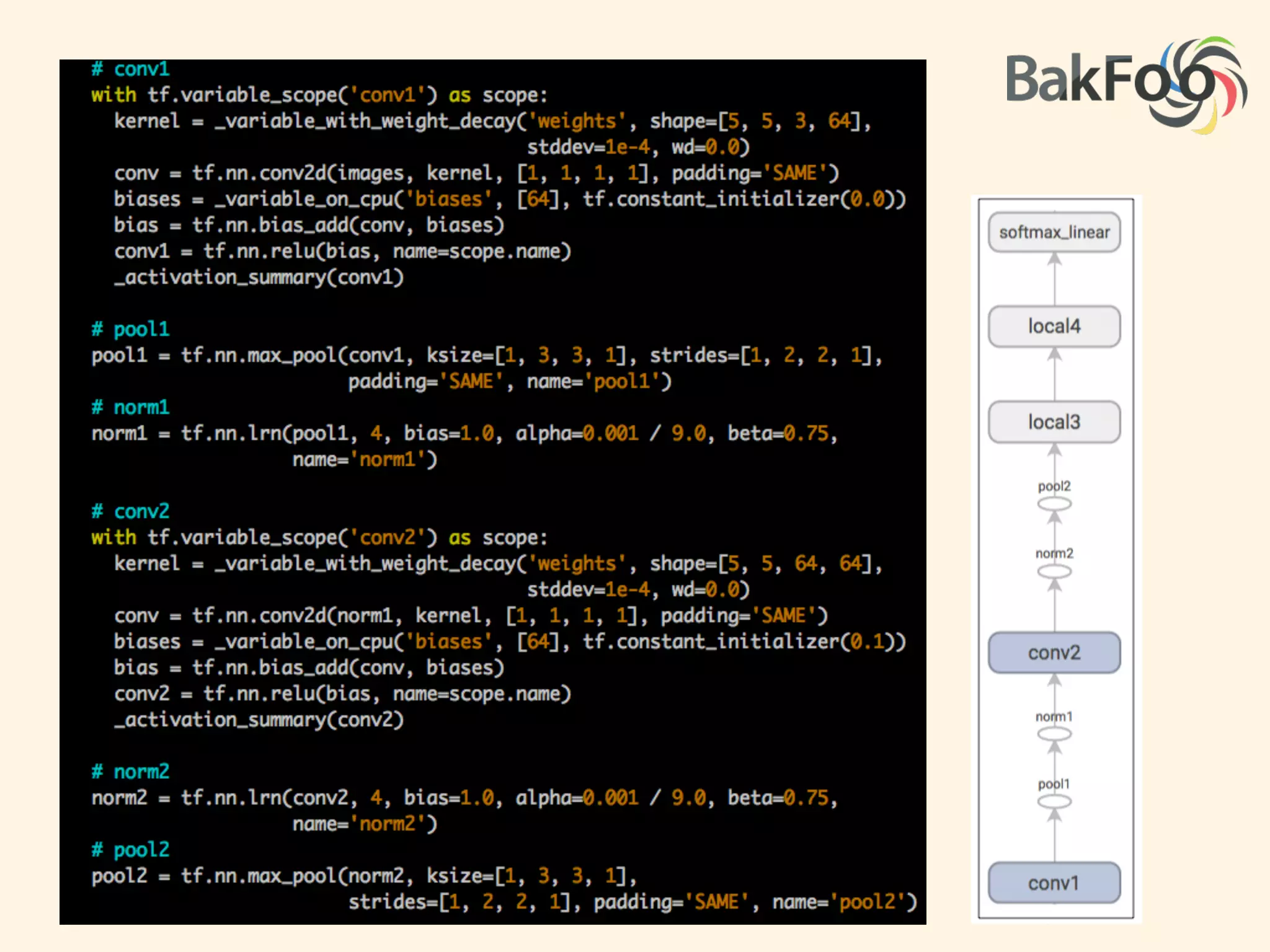Click the arrow from conv1 to pool1
Viewport: 1270px width, 952px height.
coord(1054,837)
